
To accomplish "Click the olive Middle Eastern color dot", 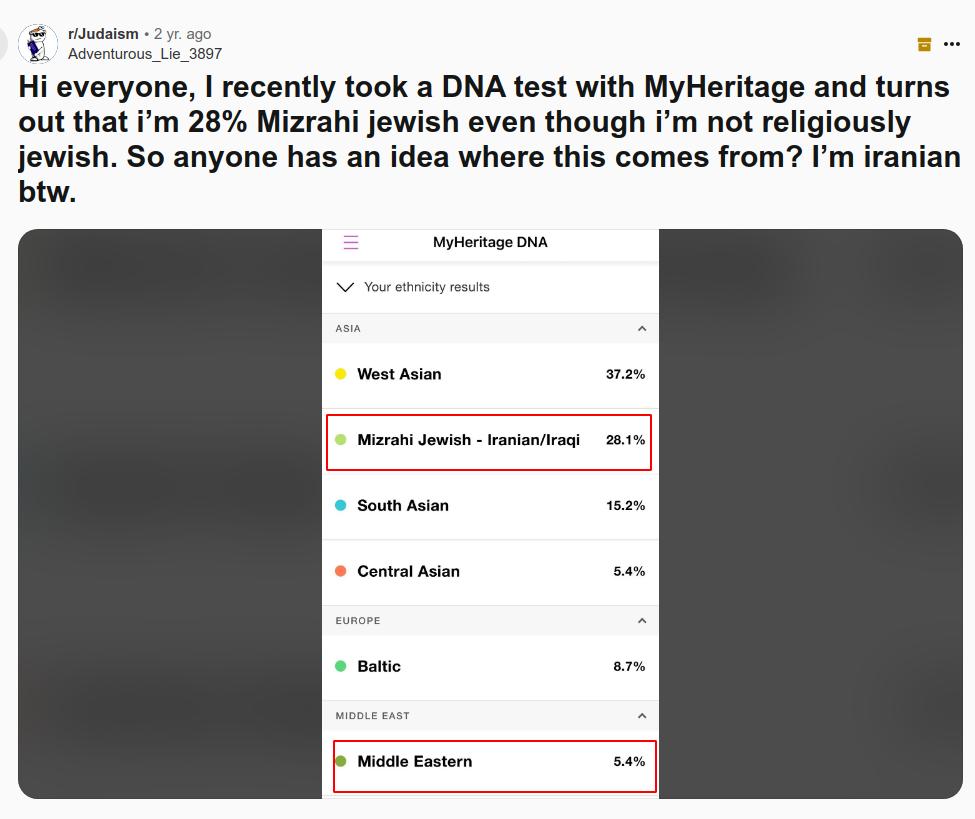I will tap(340, 762).
